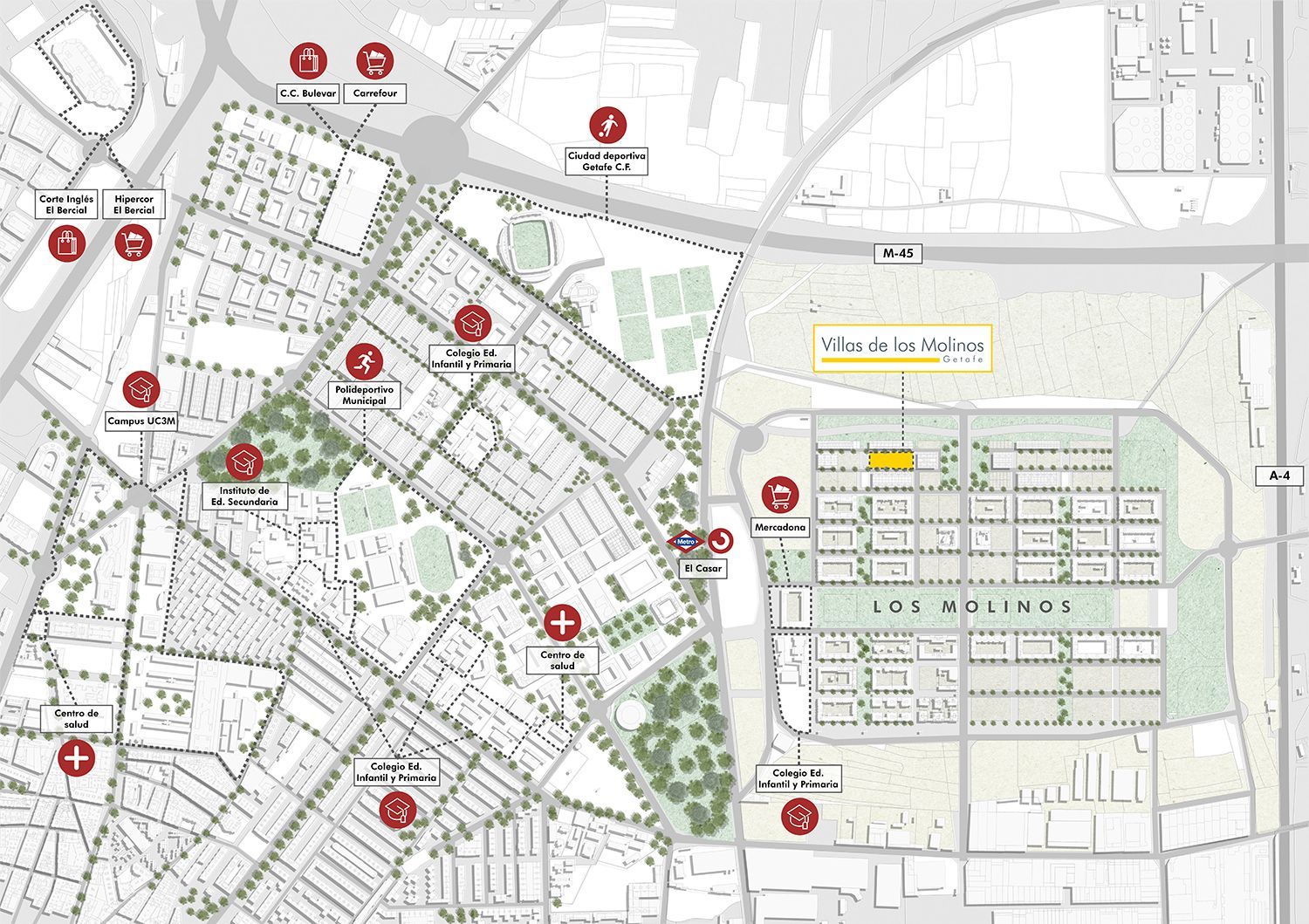This screenshot has width=1309, height=924.
Task: Select the El Casar station label
Action: tap(703, 569)
